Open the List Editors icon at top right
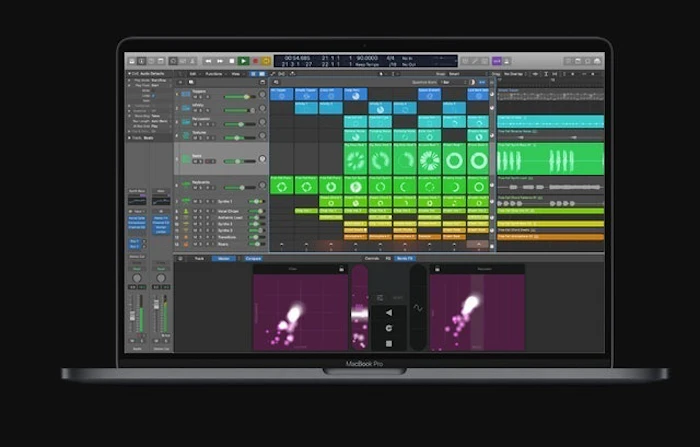Screen dimensions: 700x447 point(567,61)
